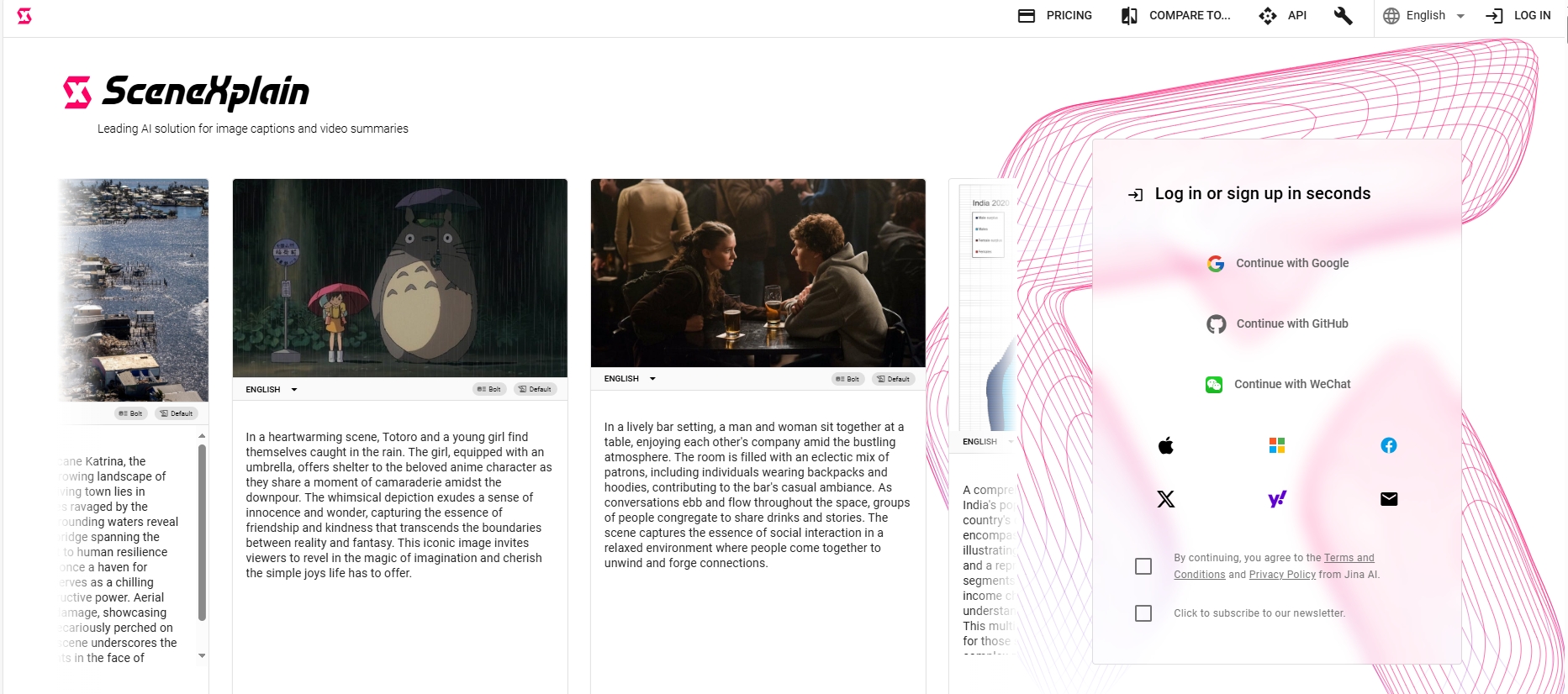Click the large SceneXplain logo heading
1568x694 pixels.
(187, 92)
